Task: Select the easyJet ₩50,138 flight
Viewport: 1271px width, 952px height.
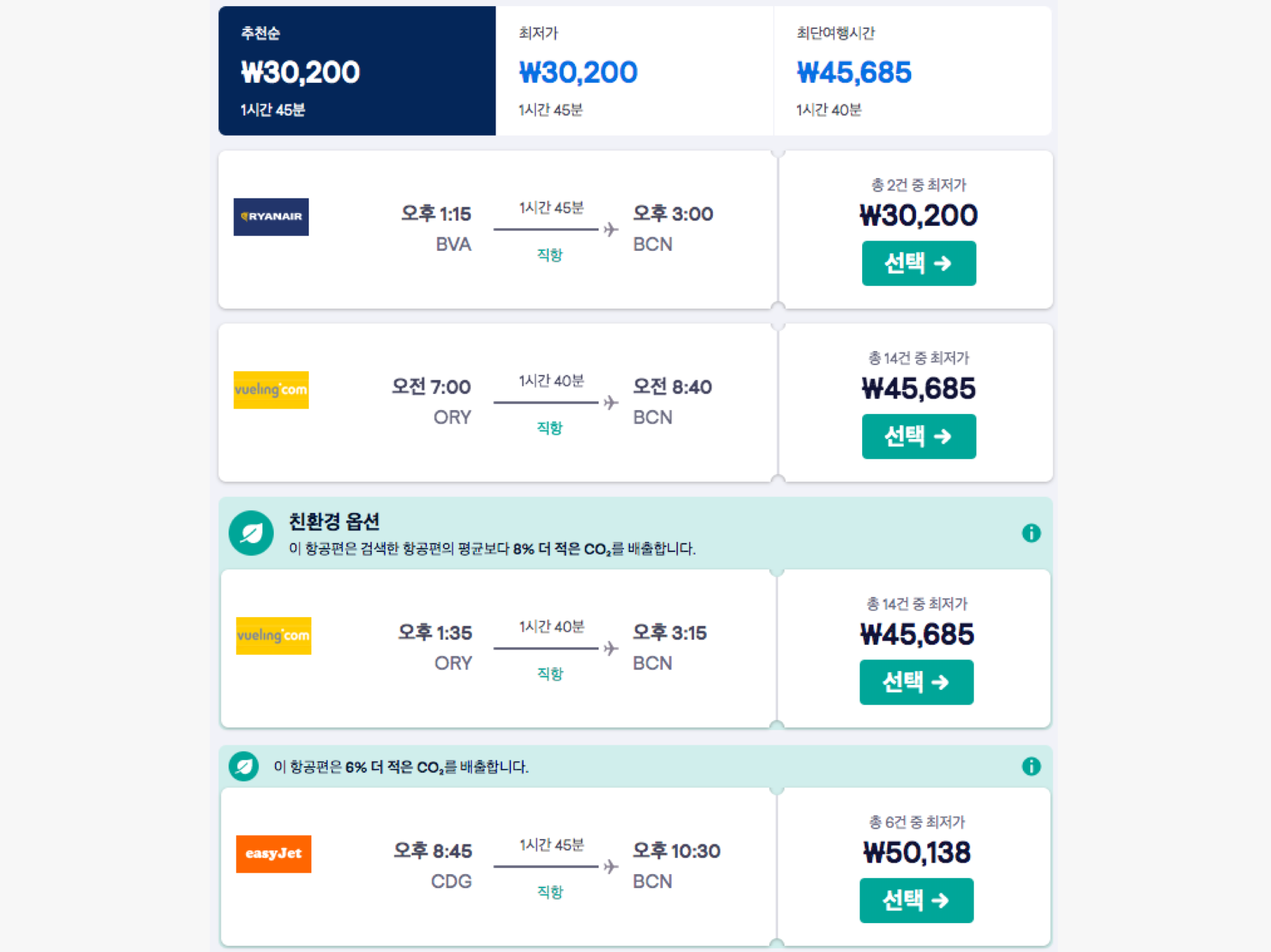Action: click(916, 900)
